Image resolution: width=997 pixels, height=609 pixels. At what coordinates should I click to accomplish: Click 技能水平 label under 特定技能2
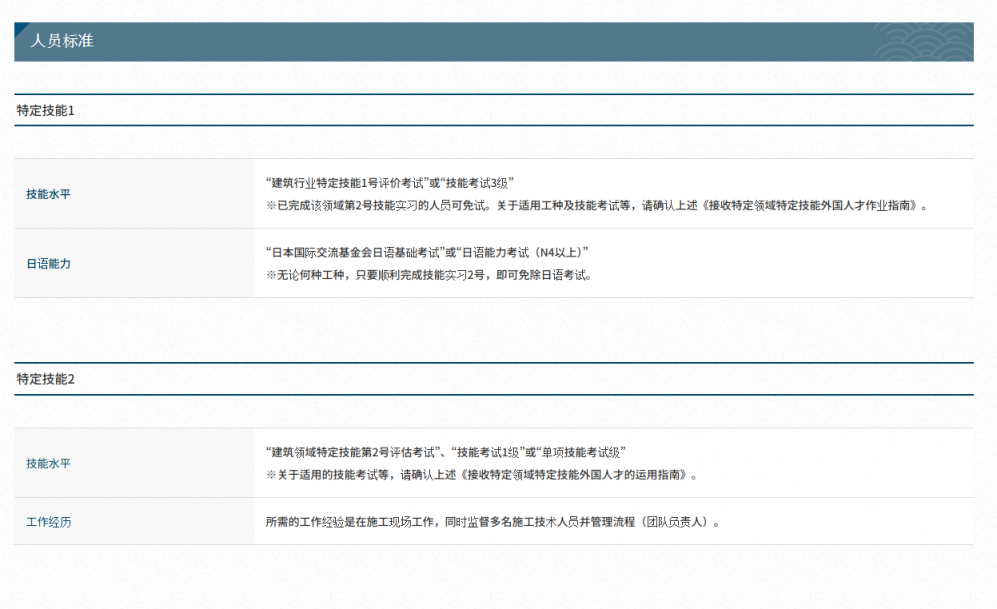pos(48,463)
